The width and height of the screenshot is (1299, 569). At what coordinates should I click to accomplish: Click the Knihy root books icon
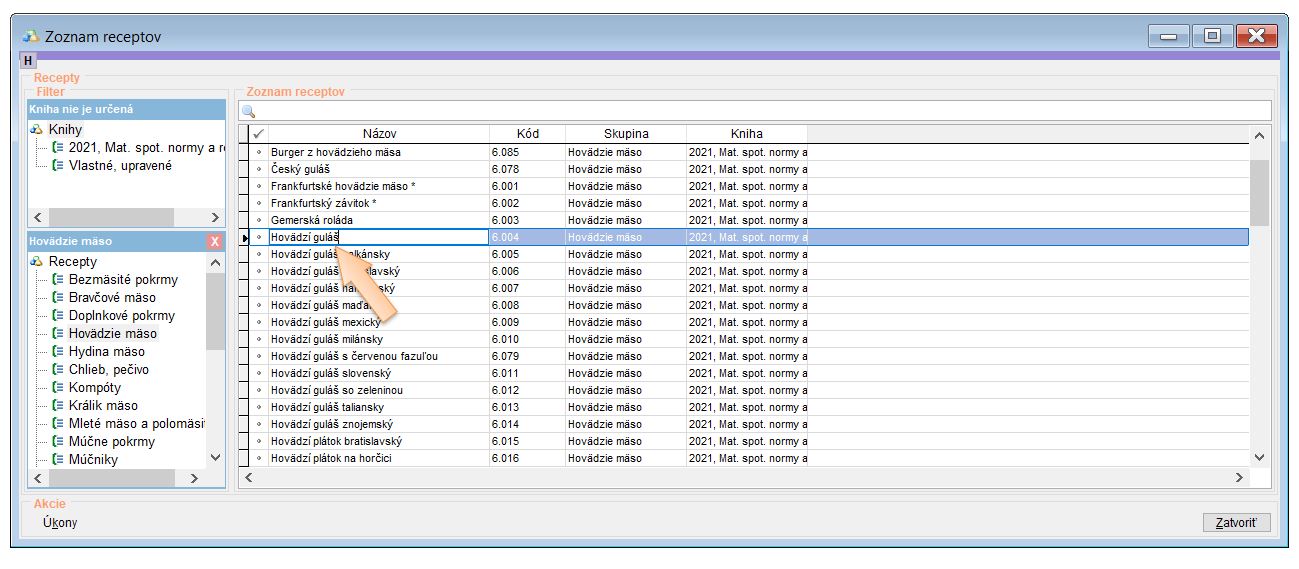[37, 130]
